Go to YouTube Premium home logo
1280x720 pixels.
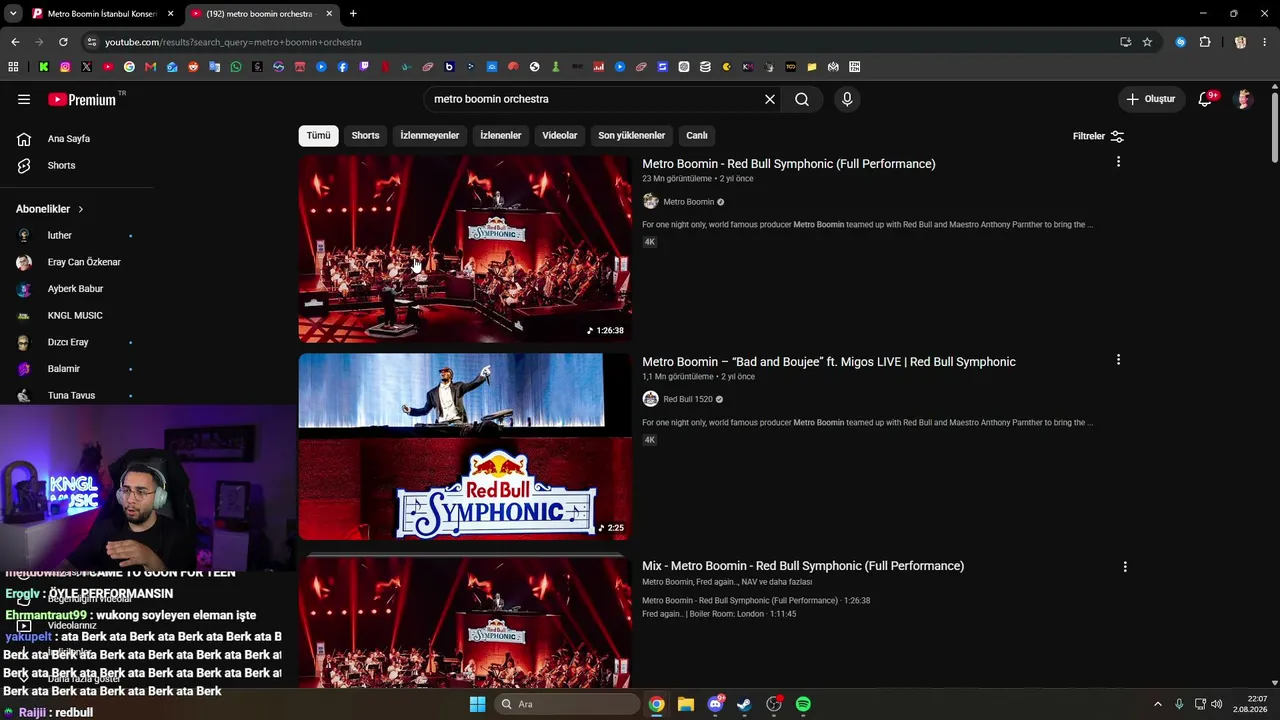[x=82, y=99]
